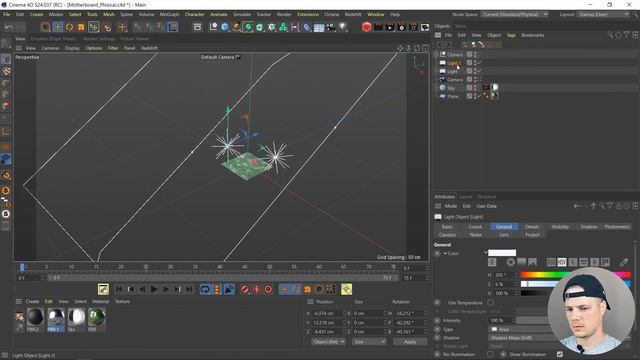Click the Attributes up arrow icon

(593, 206)
